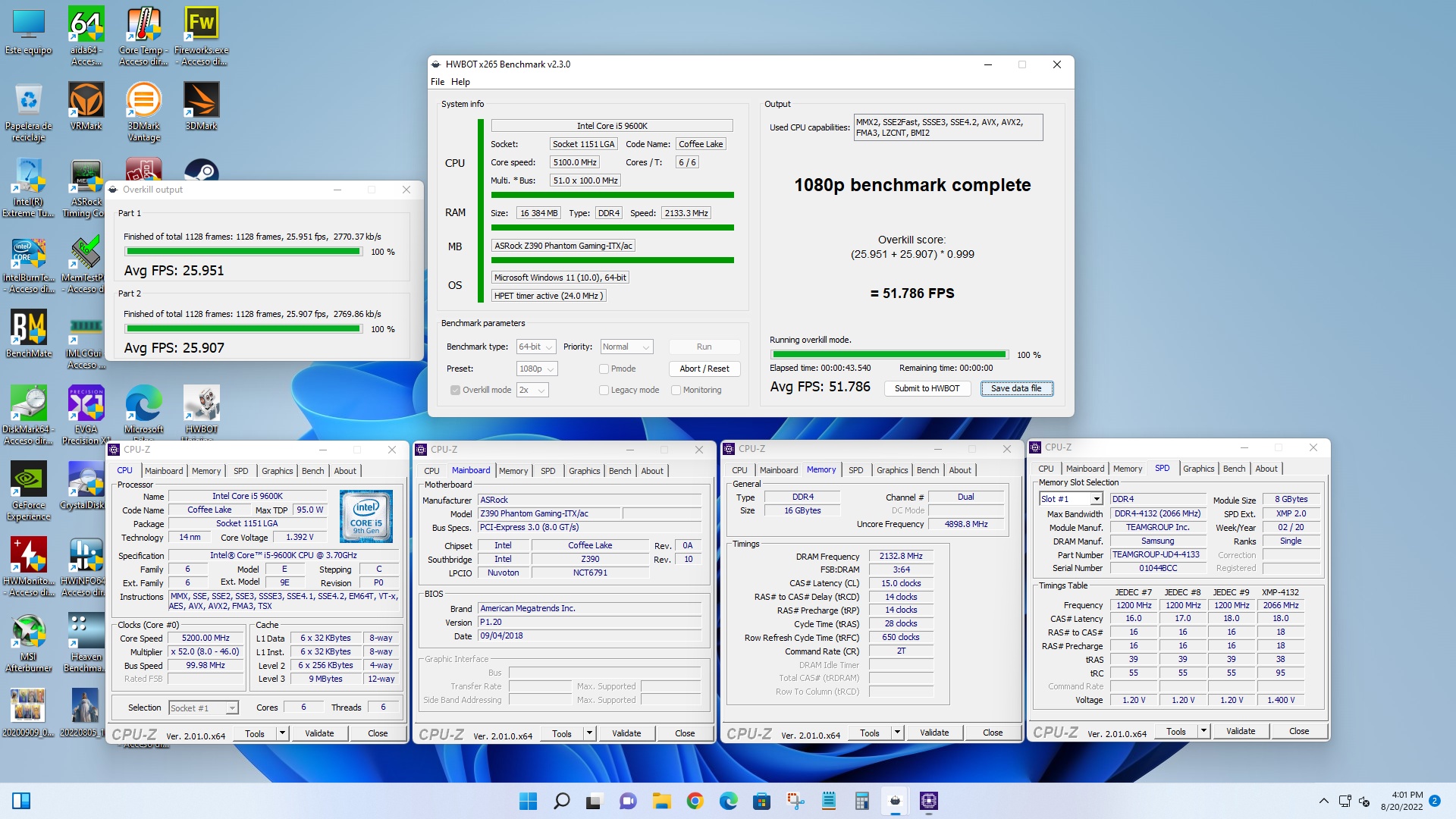This screenshot has width=1456, height=819.
Task: Open Widgets button at taskbar left
Action: (x=21, y=801)
